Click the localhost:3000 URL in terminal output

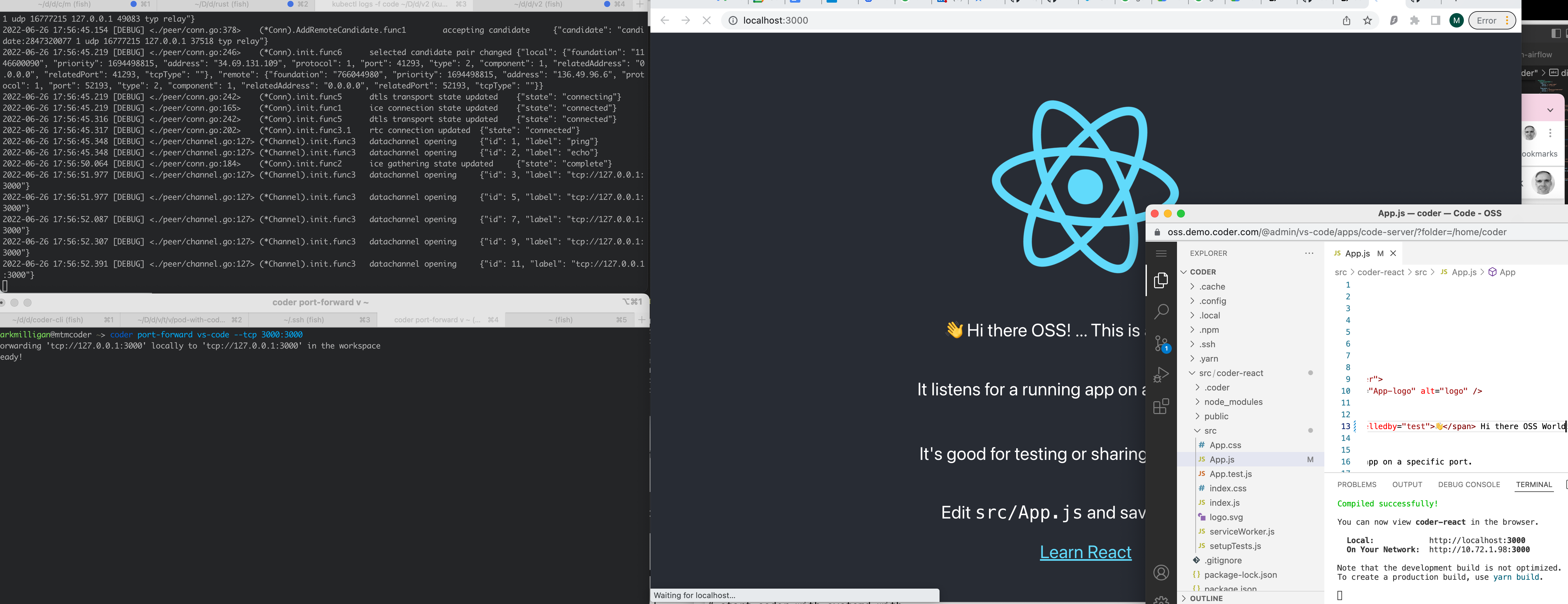point(1477,540)
